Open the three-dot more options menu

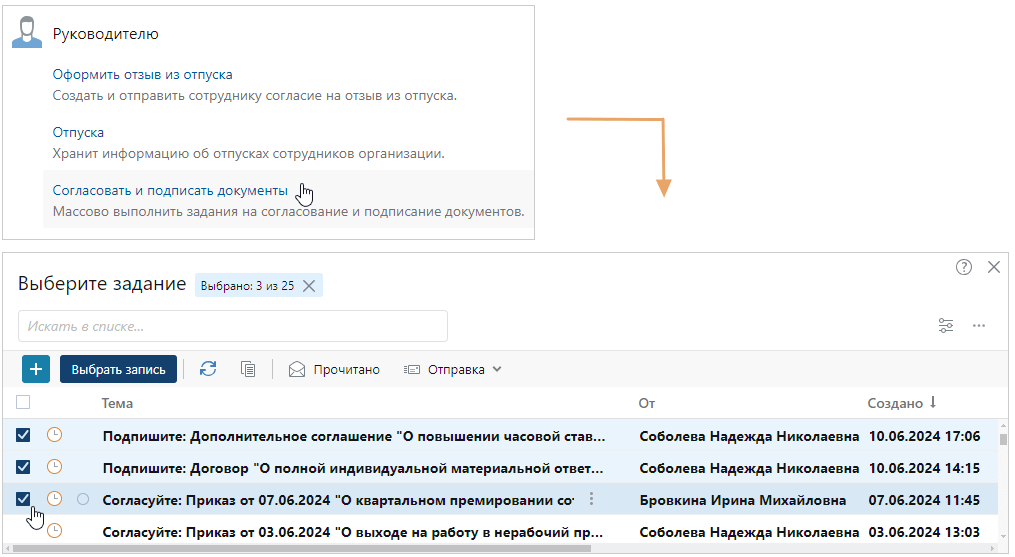pyautogui.click(x=979, y=326)
